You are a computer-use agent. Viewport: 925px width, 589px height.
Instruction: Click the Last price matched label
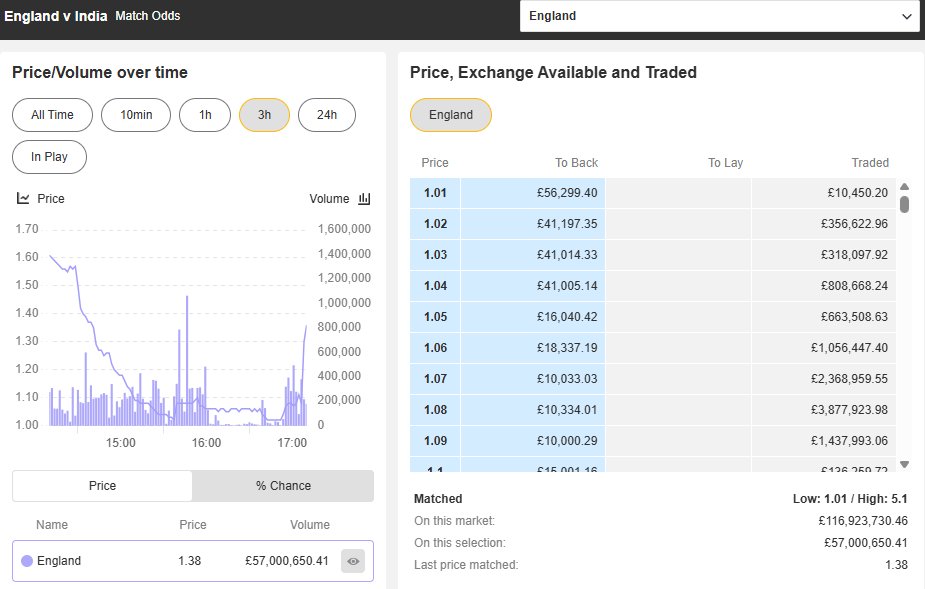[466, 565]
